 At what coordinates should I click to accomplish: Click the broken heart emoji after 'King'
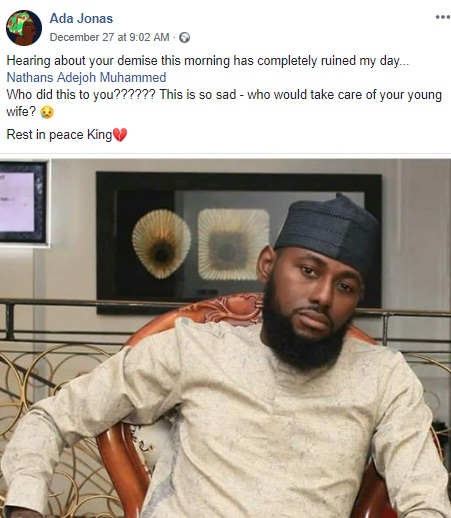120,135
